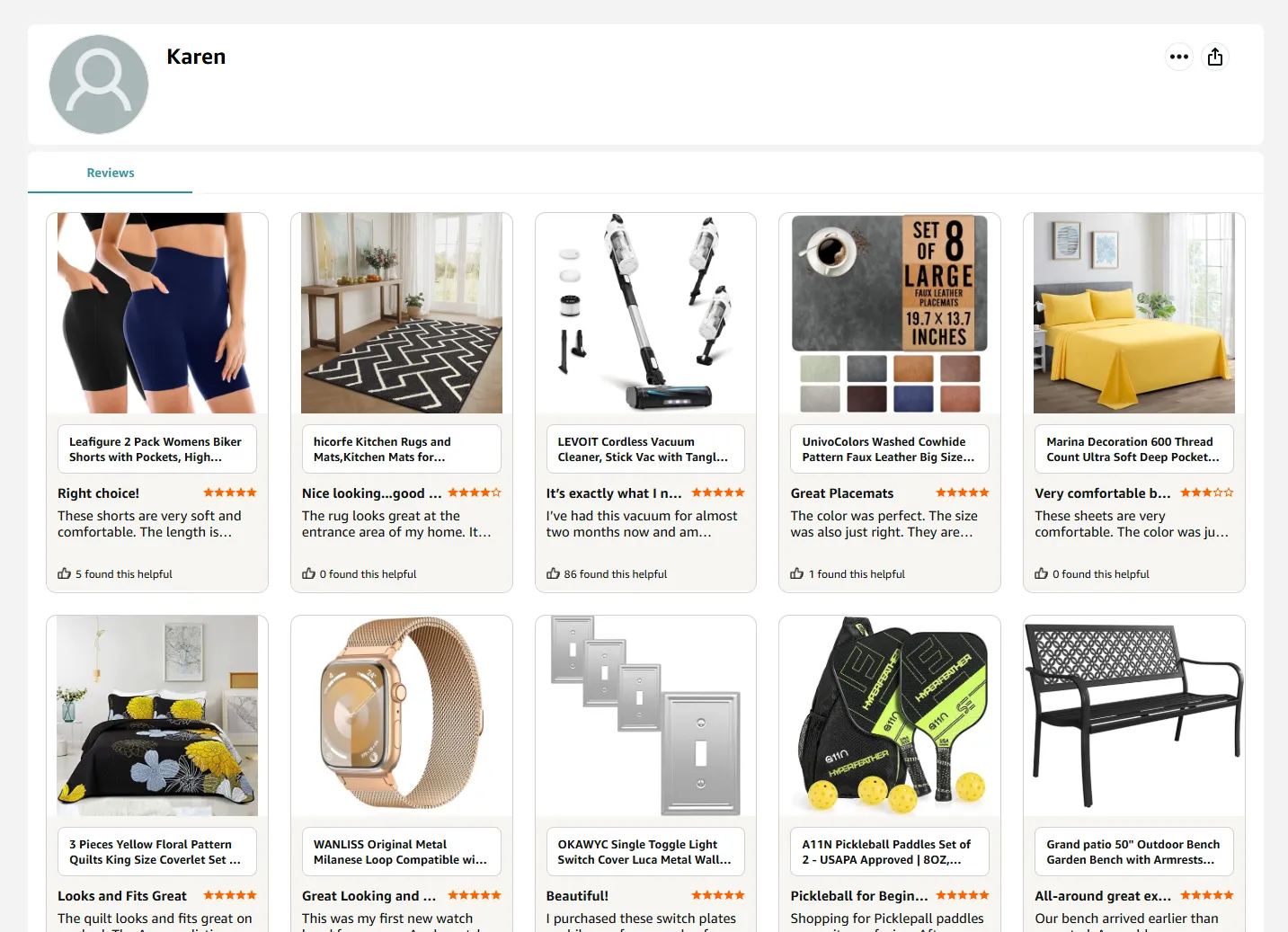Open Leafigure 2 Pack Womens Biker Shorts link

tap(157, 449)
